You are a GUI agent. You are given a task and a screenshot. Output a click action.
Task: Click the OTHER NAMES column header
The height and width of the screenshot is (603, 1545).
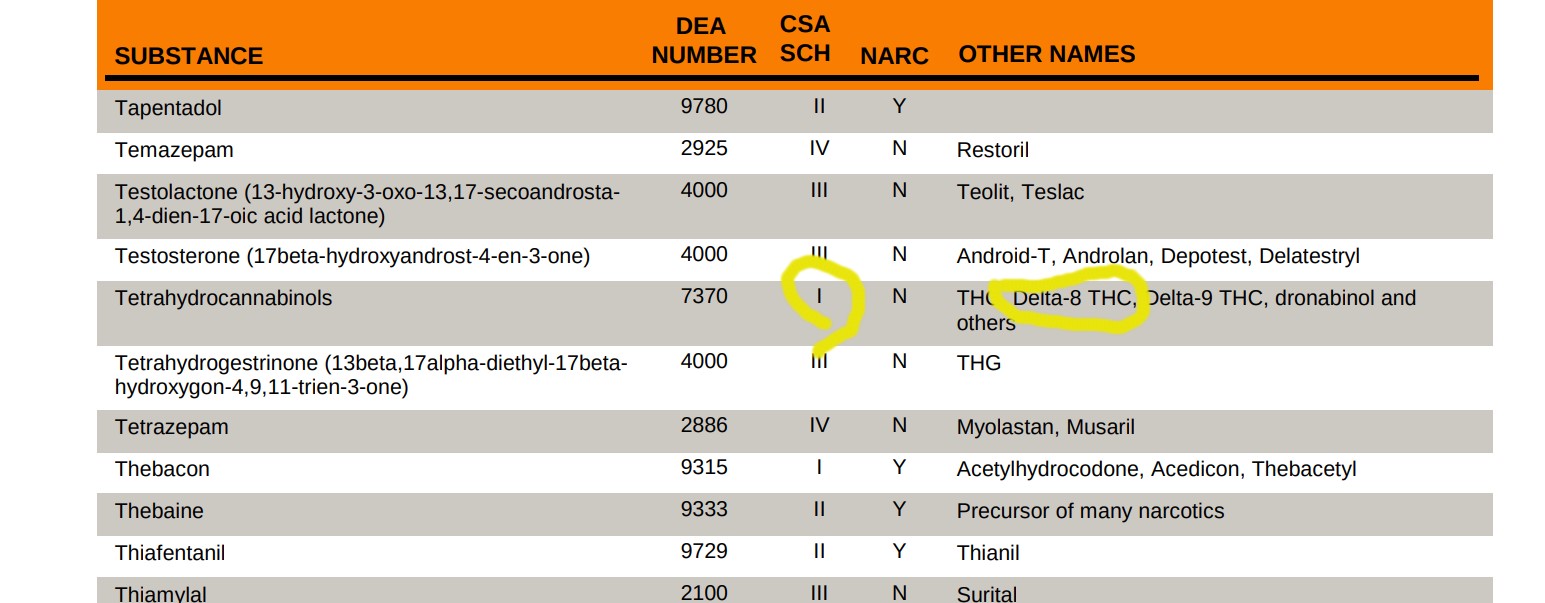coord(1047,54)
